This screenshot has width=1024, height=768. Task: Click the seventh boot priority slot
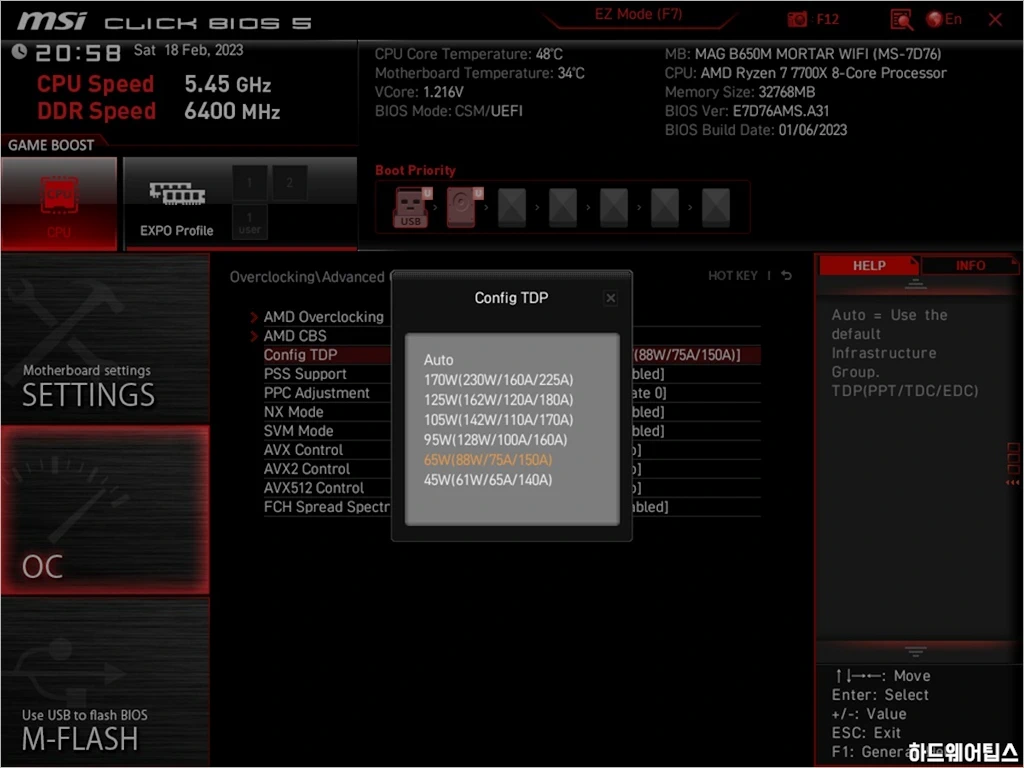coord(716,207)
